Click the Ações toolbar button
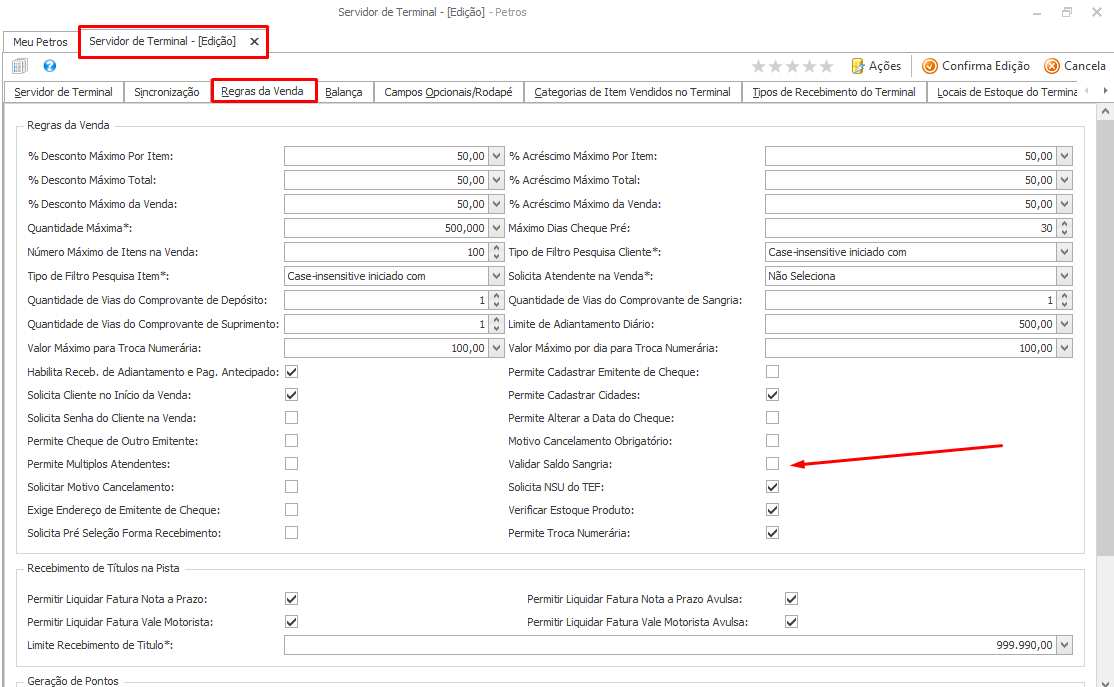 [x=876, y=66]
